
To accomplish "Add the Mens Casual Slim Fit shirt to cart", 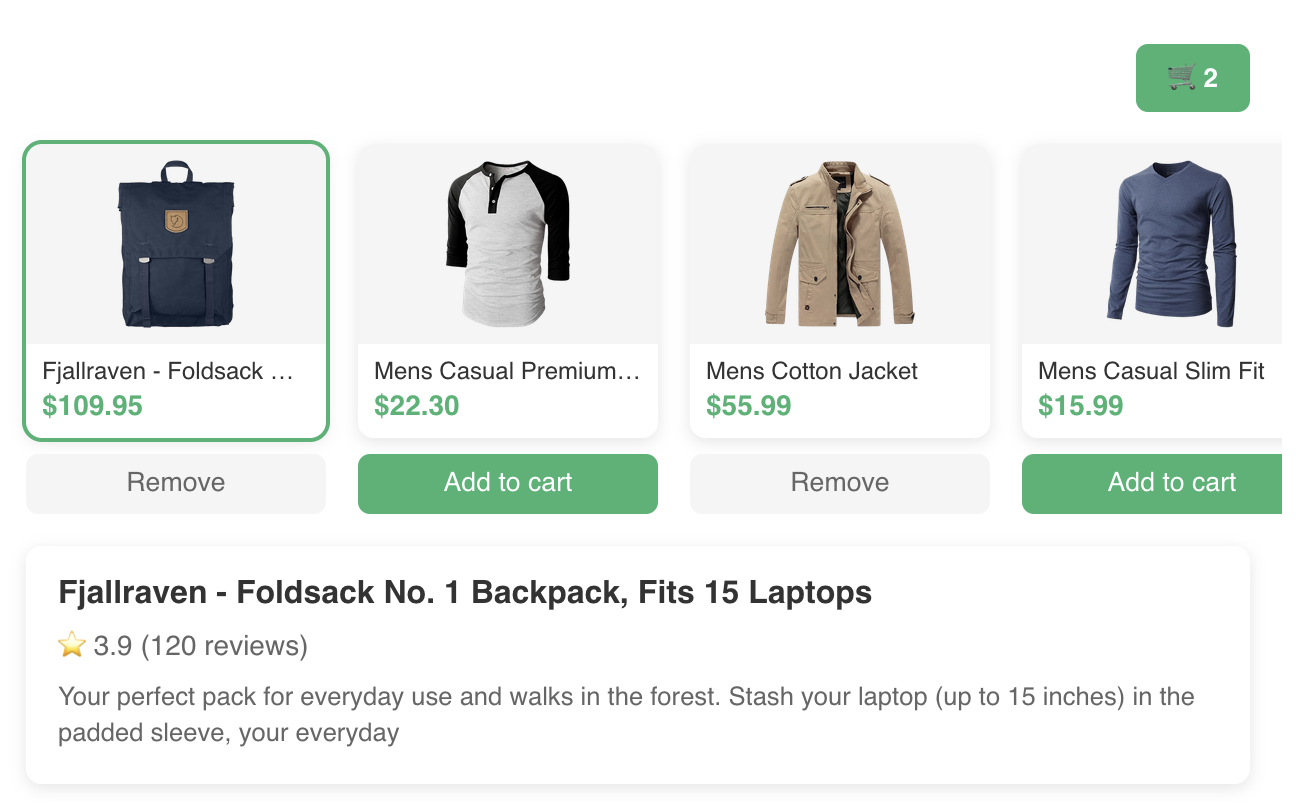I will point(1171,483).
